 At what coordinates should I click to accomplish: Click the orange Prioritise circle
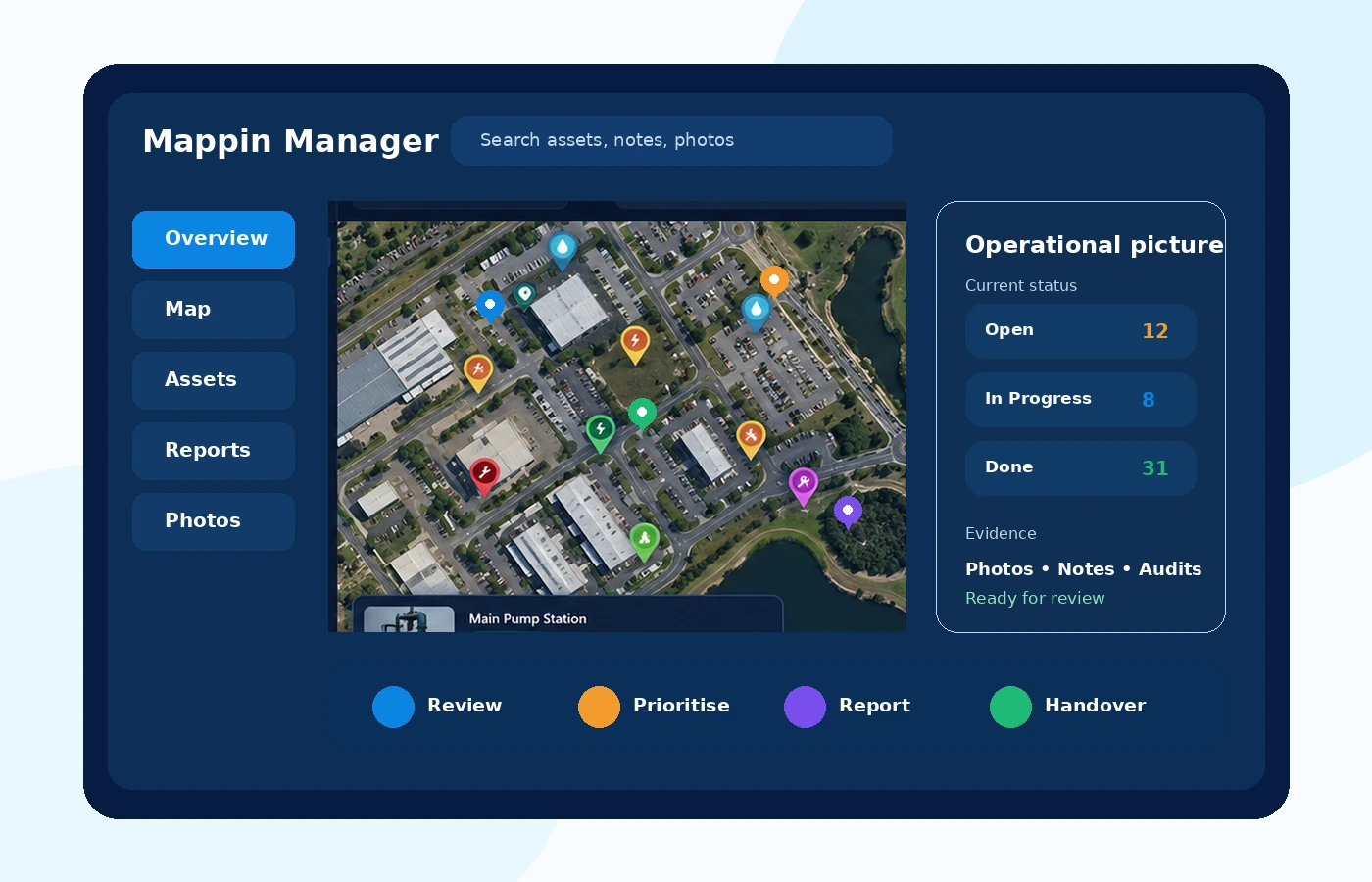599,707
